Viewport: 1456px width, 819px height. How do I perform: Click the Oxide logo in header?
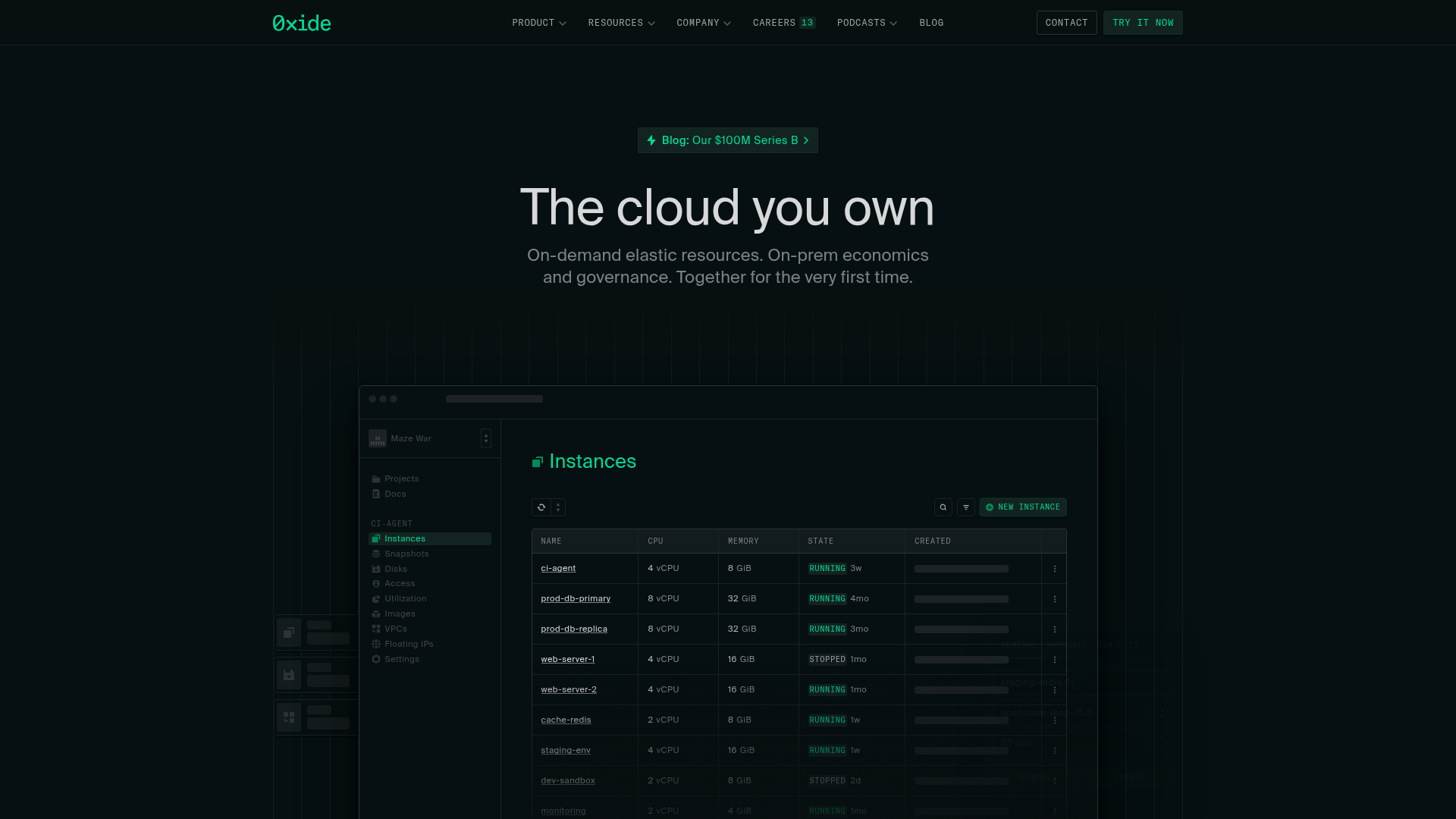[x=302, y=23]
